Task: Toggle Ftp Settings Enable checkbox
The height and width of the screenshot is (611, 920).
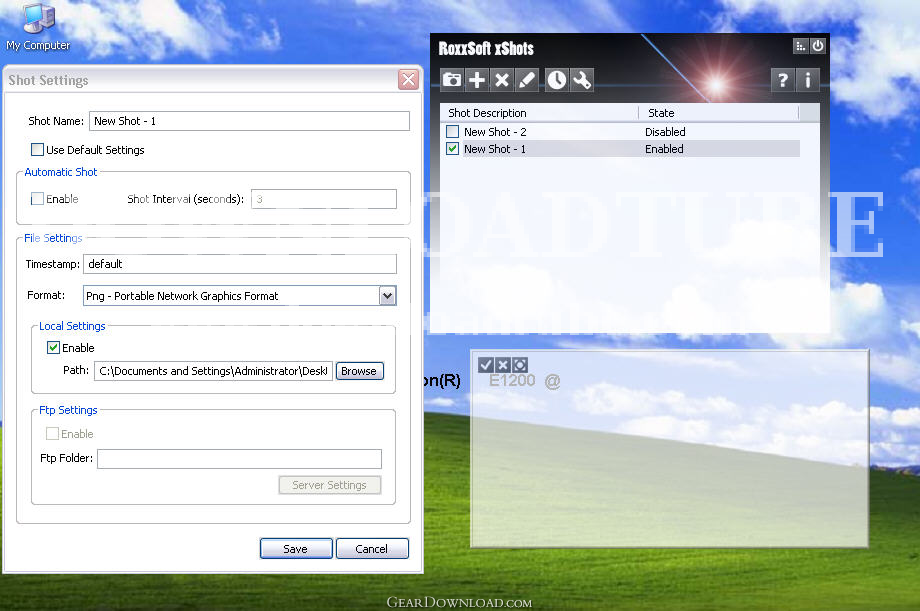Action: pos(52,434)
